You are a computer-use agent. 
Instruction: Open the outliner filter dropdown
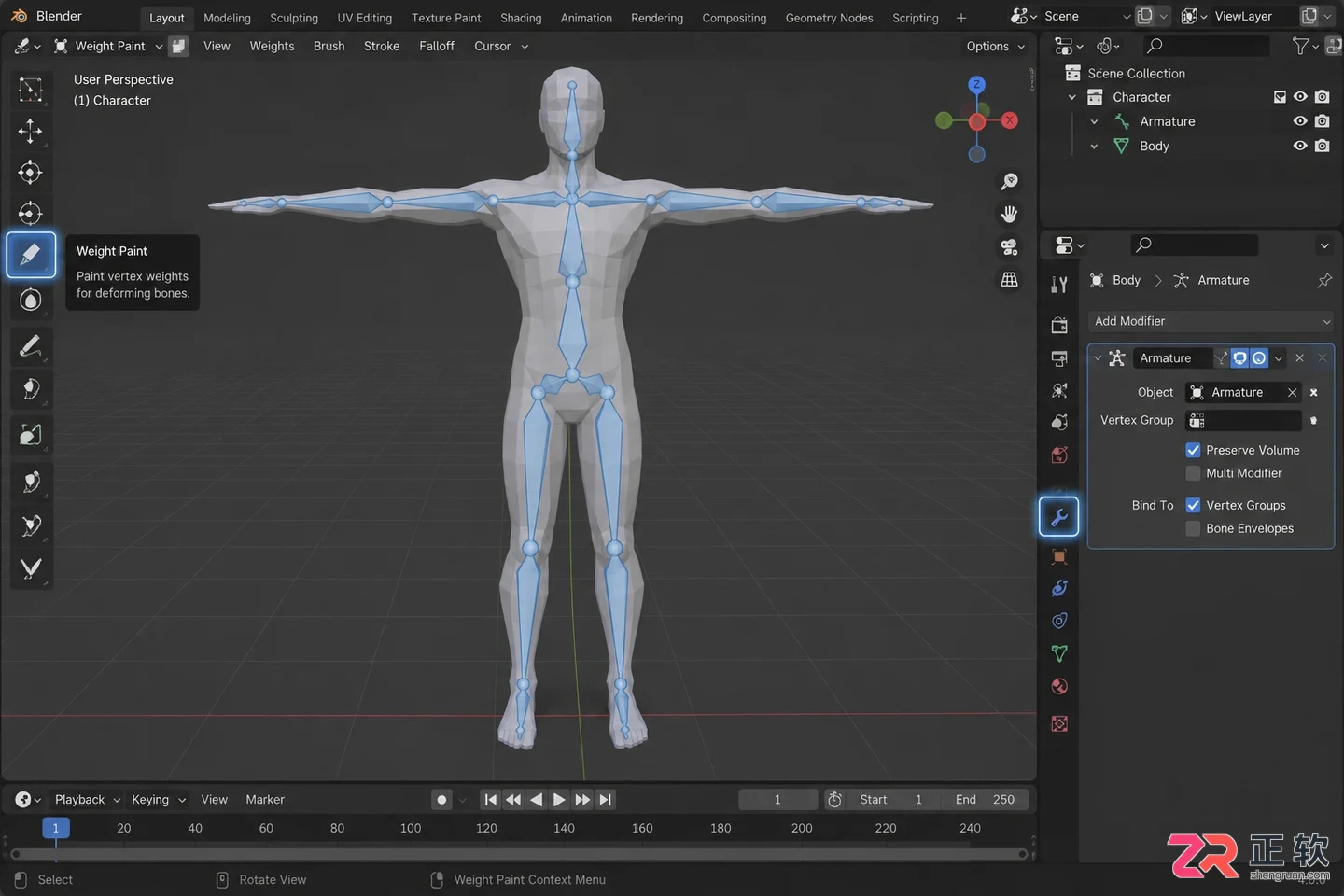coord(1305,46)
